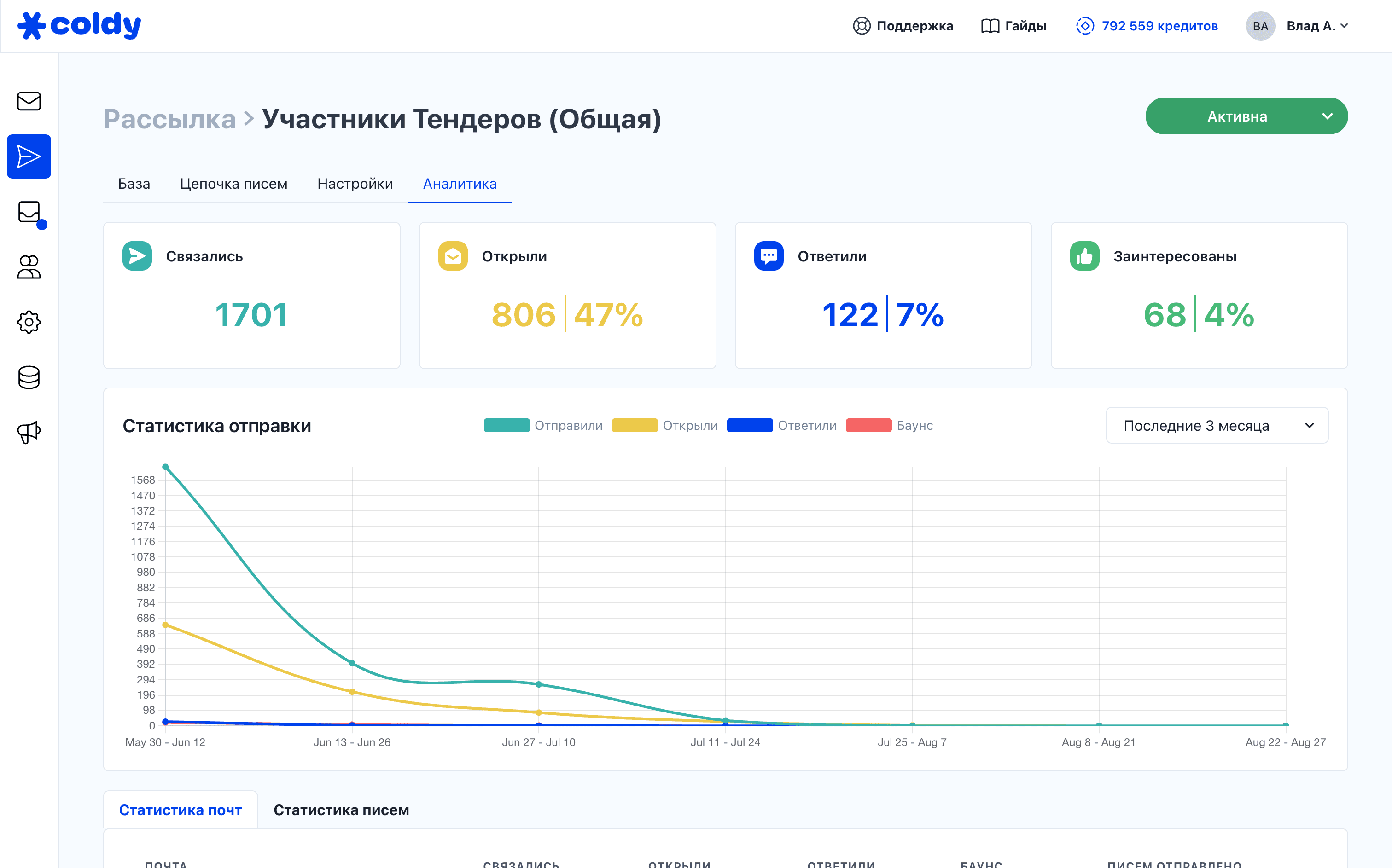Click the blue Ответили legend swatch

[x=749, y=425]
